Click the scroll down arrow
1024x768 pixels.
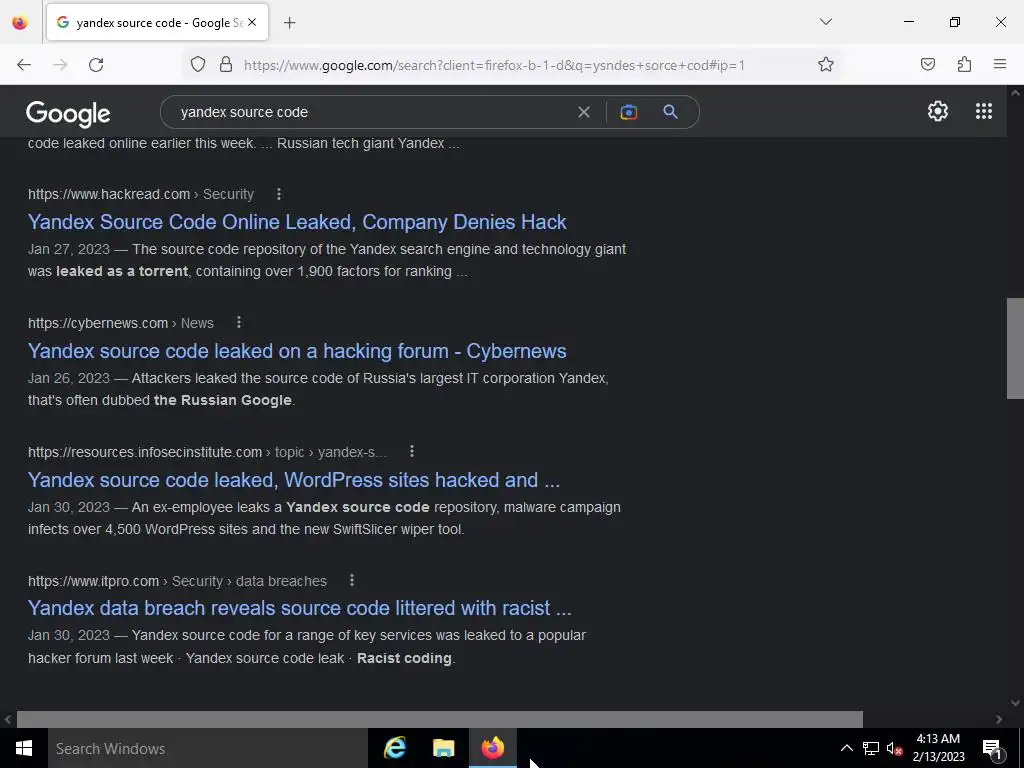(1015, 703)
